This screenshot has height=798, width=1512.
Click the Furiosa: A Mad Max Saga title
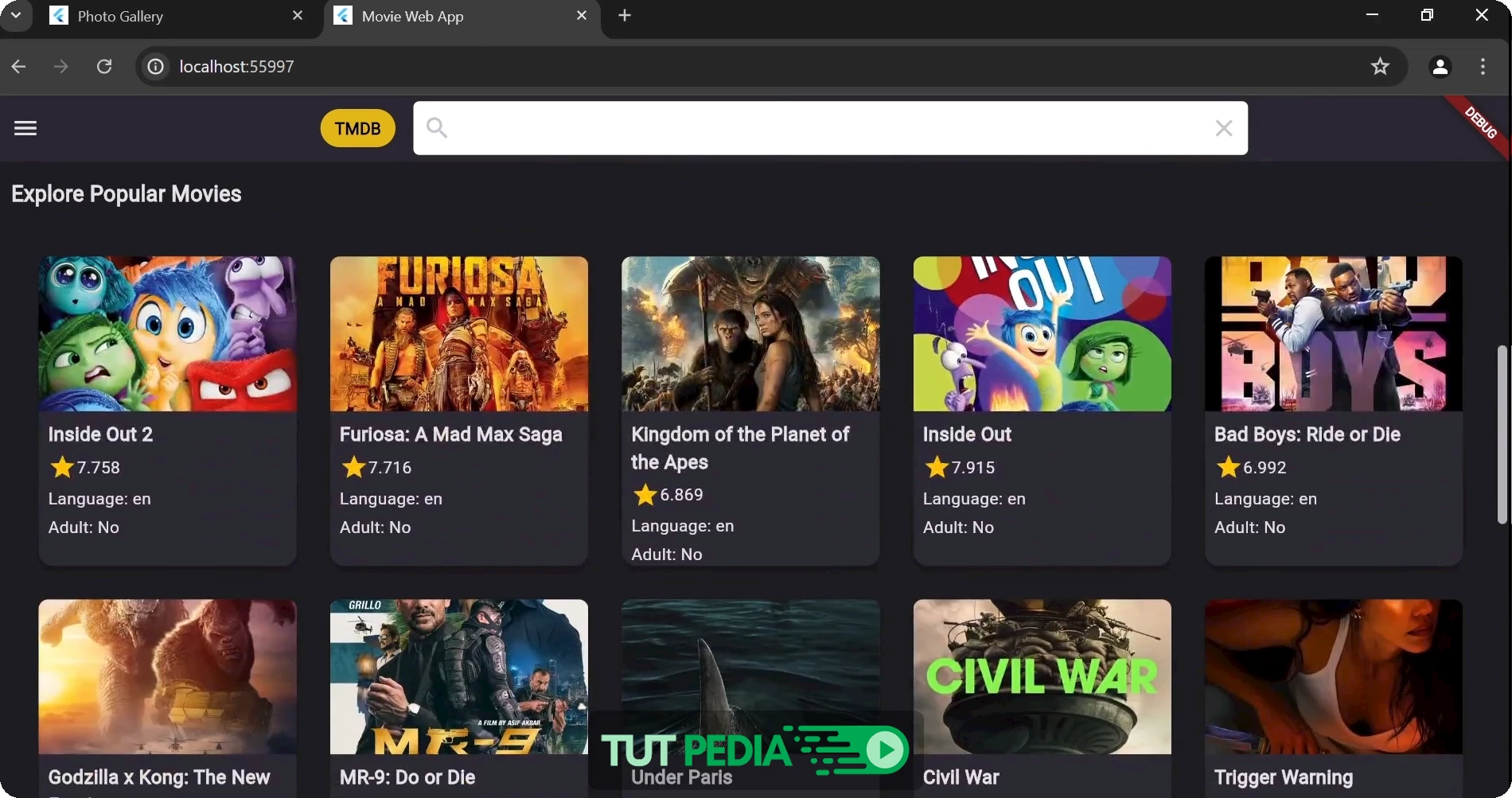(451, 434)
